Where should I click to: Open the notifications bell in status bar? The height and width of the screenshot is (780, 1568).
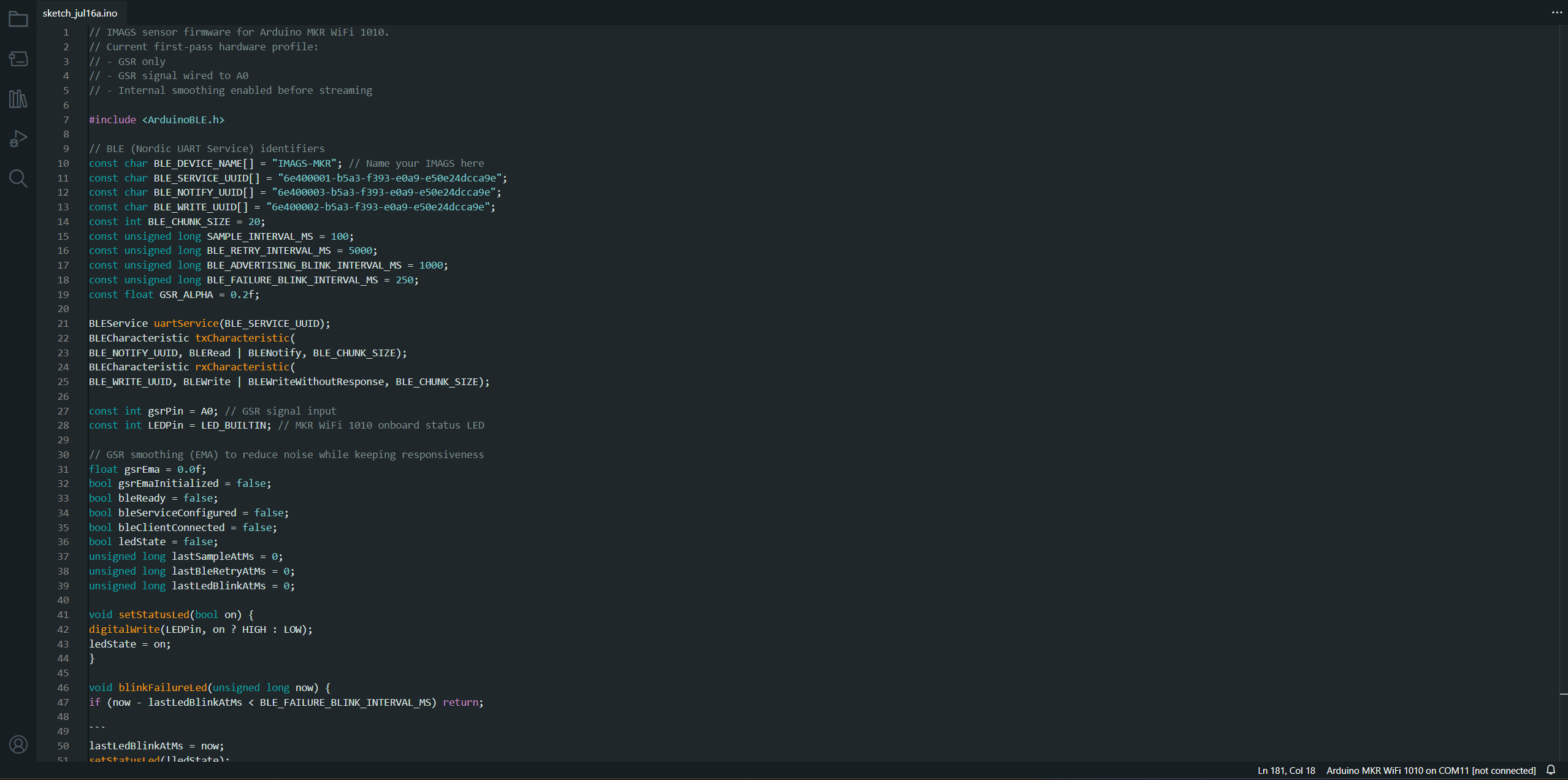(1551, 770)
